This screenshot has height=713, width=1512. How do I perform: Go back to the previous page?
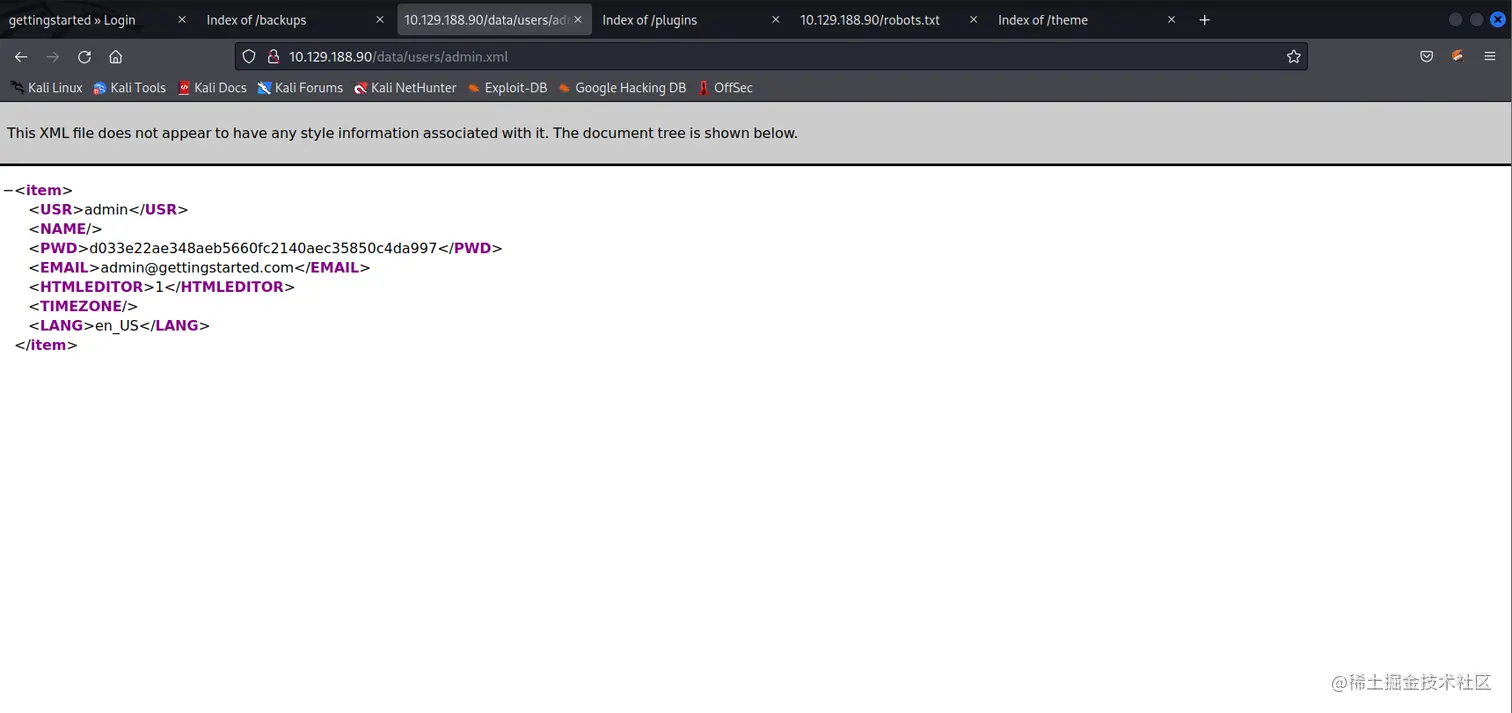coord(21,57)
